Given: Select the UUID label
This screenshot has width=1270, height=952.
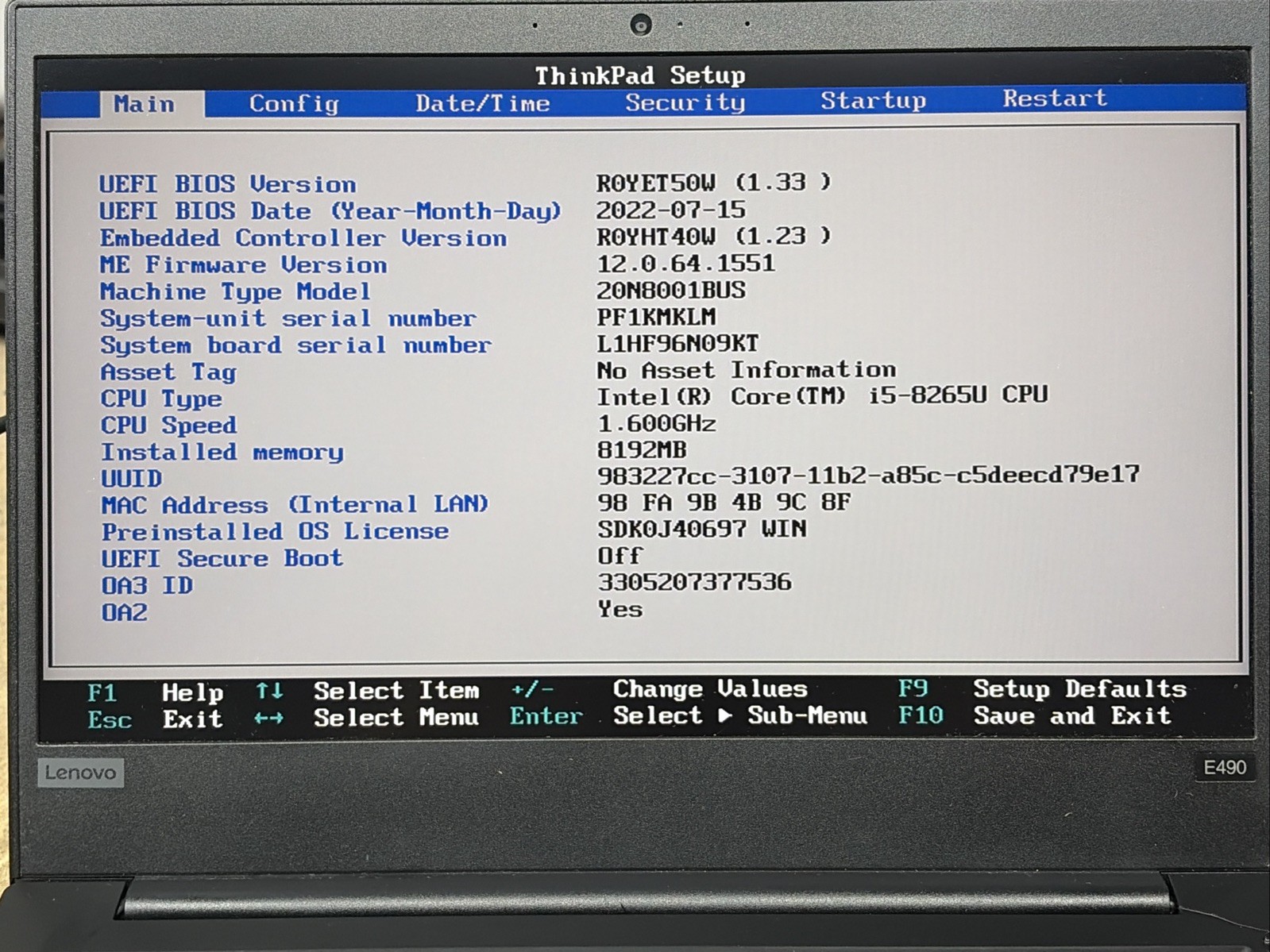Looking at the screenshot, I should click(x=131, y=480).
